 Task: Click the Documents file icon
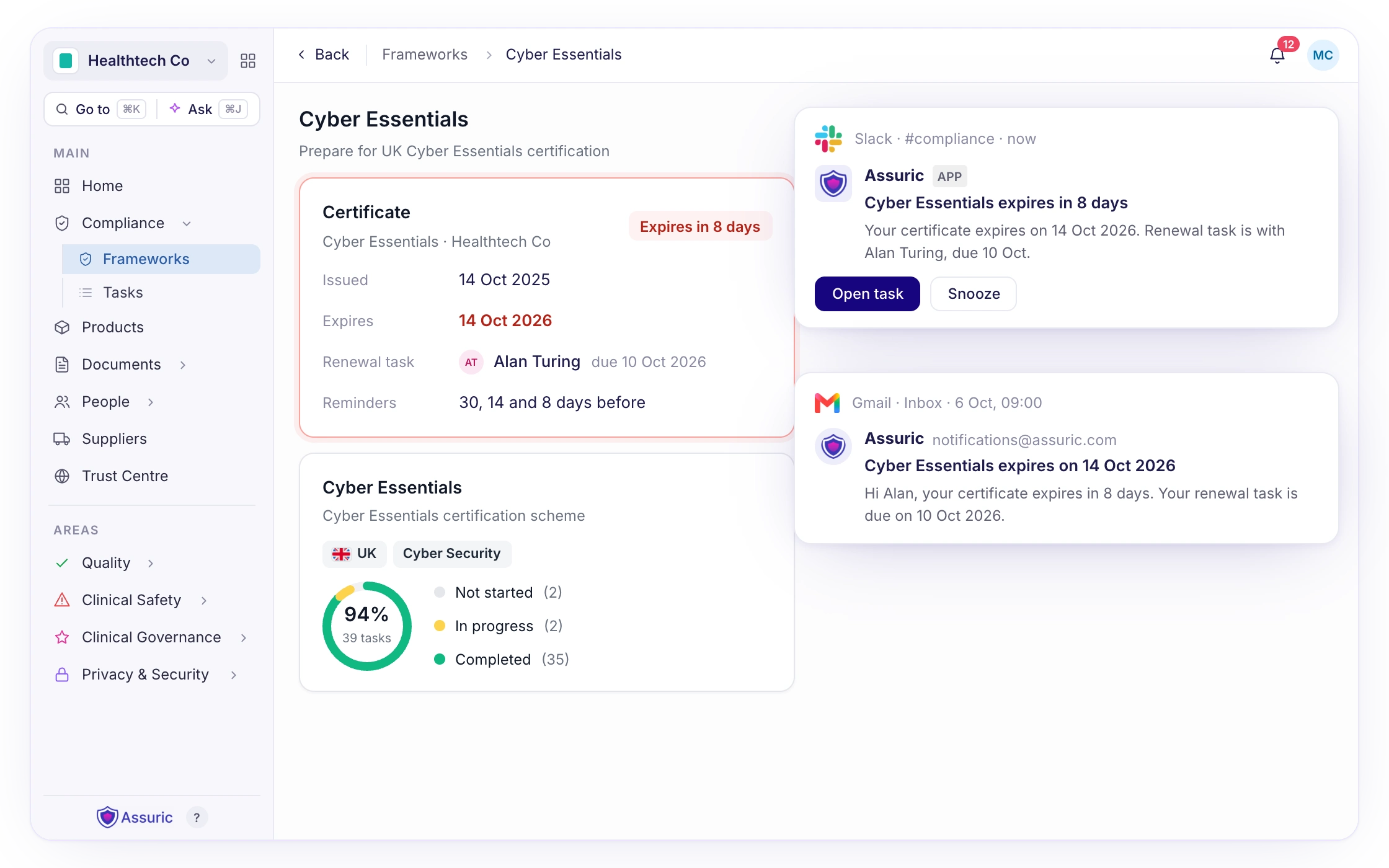62,365
